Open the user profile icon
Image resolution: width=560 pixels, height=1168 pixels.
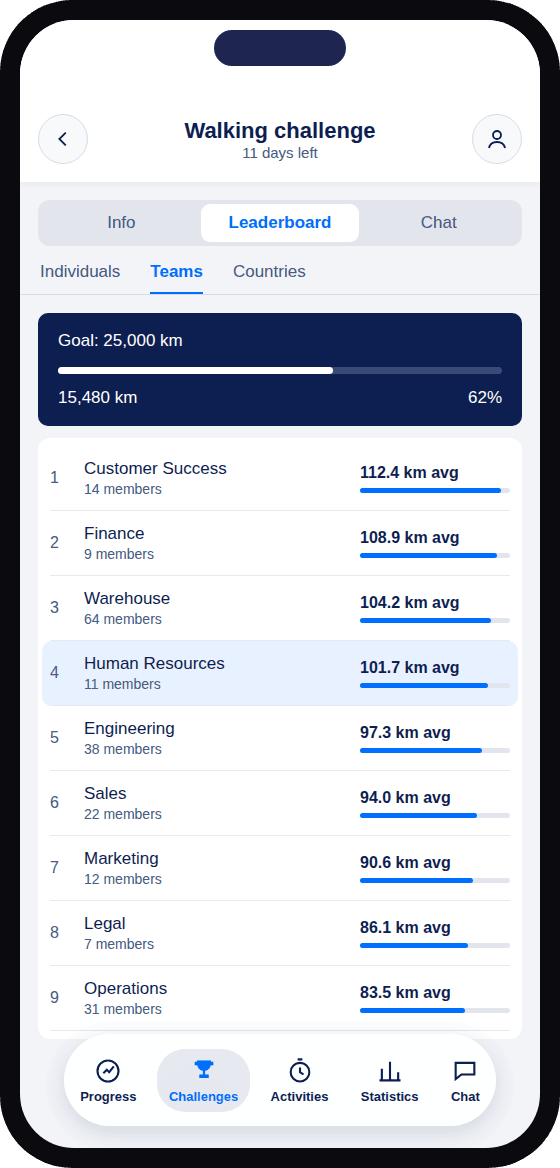(x=497, y=139)
